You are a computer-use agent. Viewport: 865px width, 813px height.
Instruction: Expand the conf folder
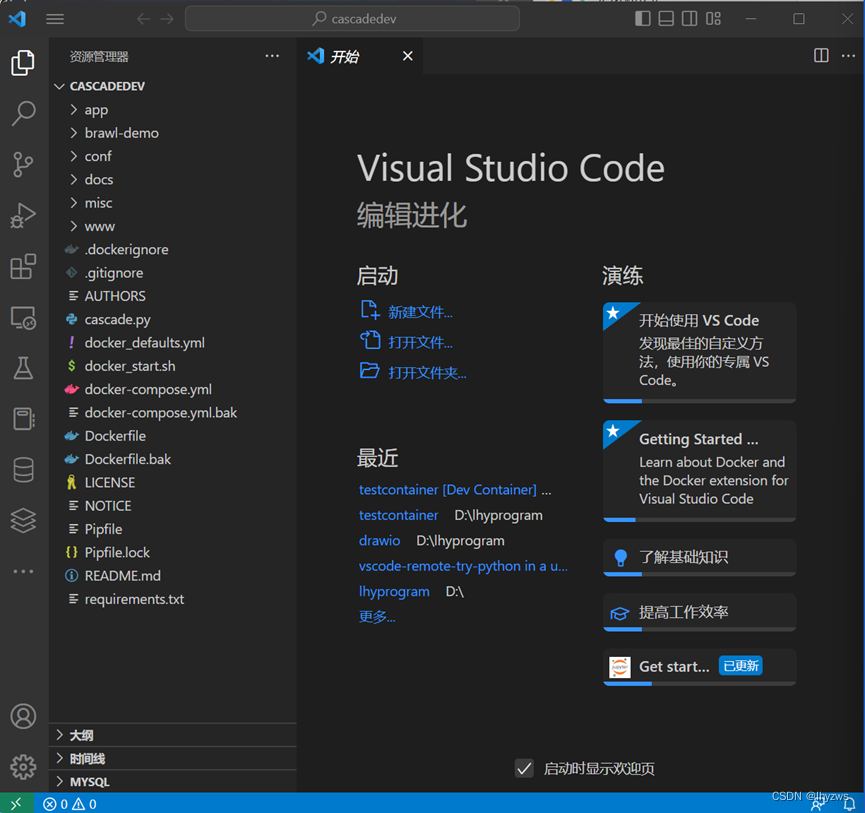(x=173, y=156)
